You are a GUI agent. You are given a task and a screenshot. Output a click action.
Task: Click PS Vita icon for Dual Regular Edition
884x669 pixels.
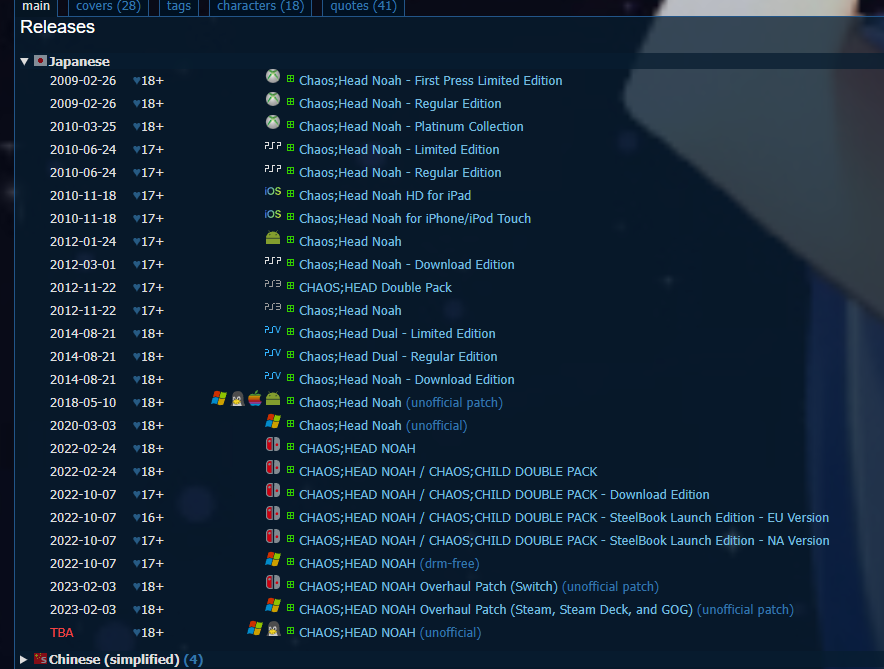point(273,353)
